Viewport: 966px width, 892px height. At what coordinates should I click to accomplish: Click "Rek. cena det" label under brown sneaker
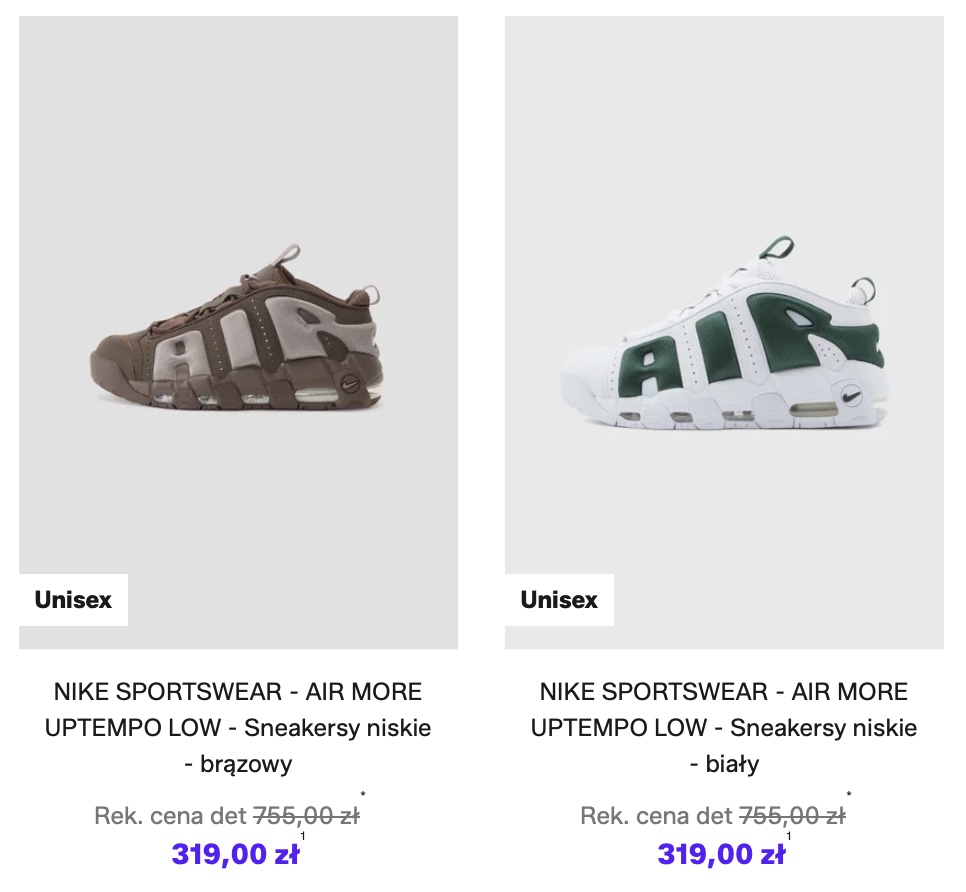point(170,816)
